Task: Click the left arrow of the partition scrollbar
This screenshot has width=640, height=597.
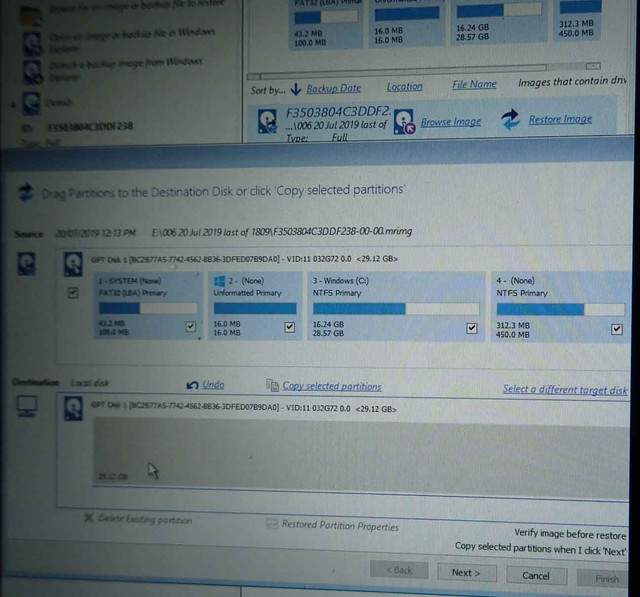Action: coord(254,77)
